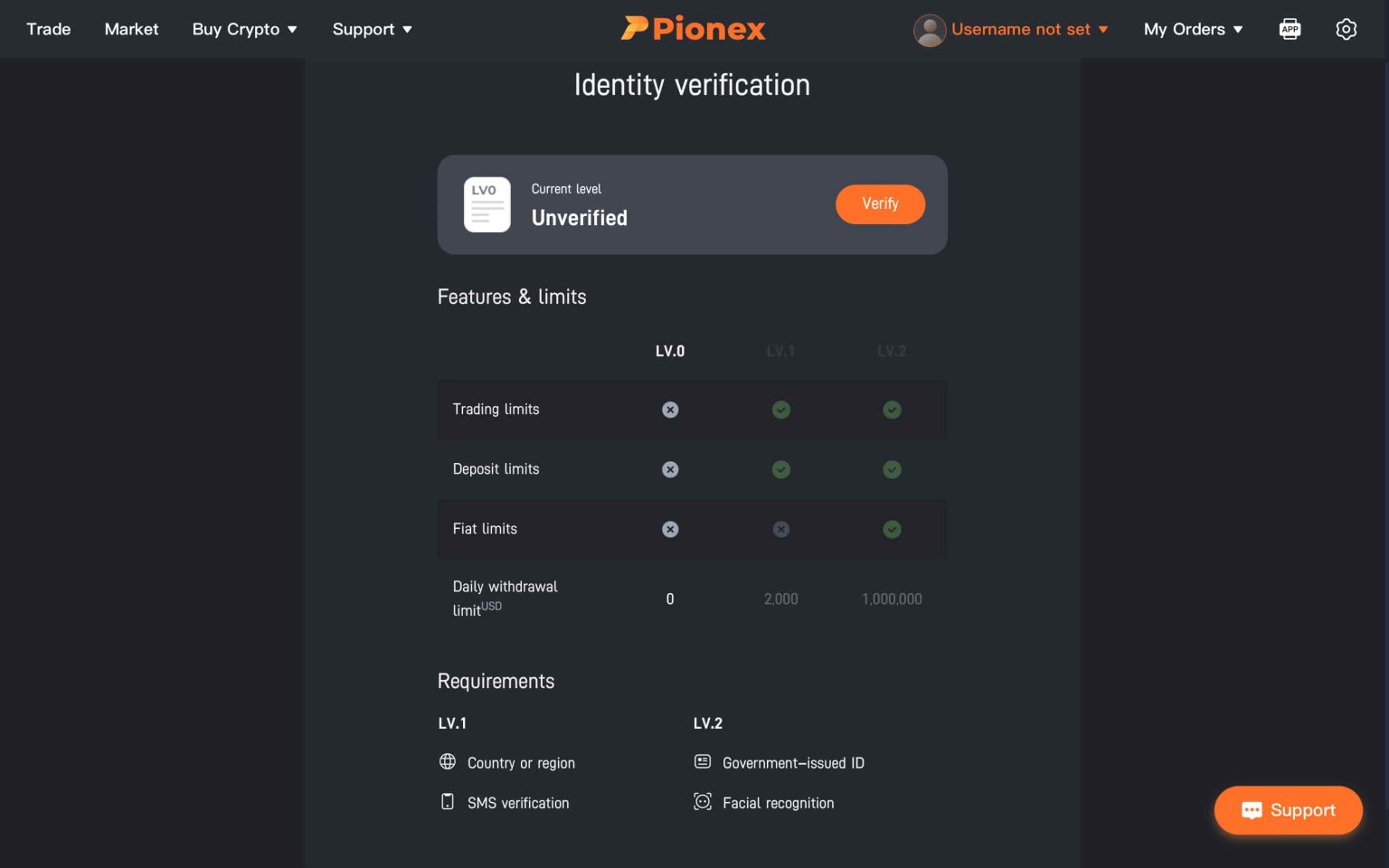The image size is (1389, 868).
Task: Open the settings gear icon
Action: pos(1346,28)
